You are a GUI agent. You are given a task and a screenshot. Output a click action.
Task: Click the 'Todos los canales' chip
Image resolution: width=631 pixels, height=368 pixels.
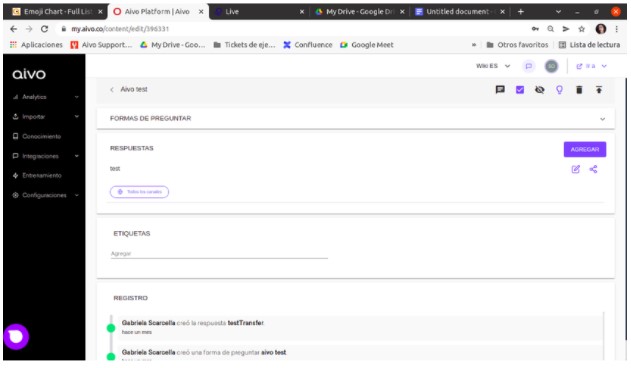[x=139, y=192]
